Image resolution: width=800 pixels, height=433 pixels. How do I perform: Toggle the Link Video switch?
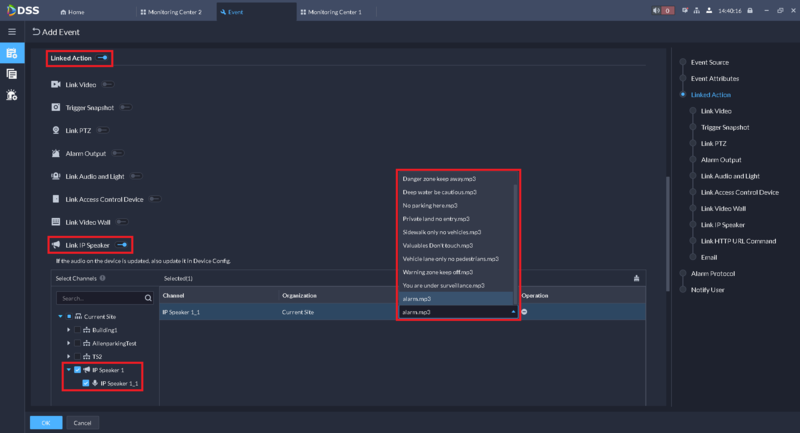(106, 84)
